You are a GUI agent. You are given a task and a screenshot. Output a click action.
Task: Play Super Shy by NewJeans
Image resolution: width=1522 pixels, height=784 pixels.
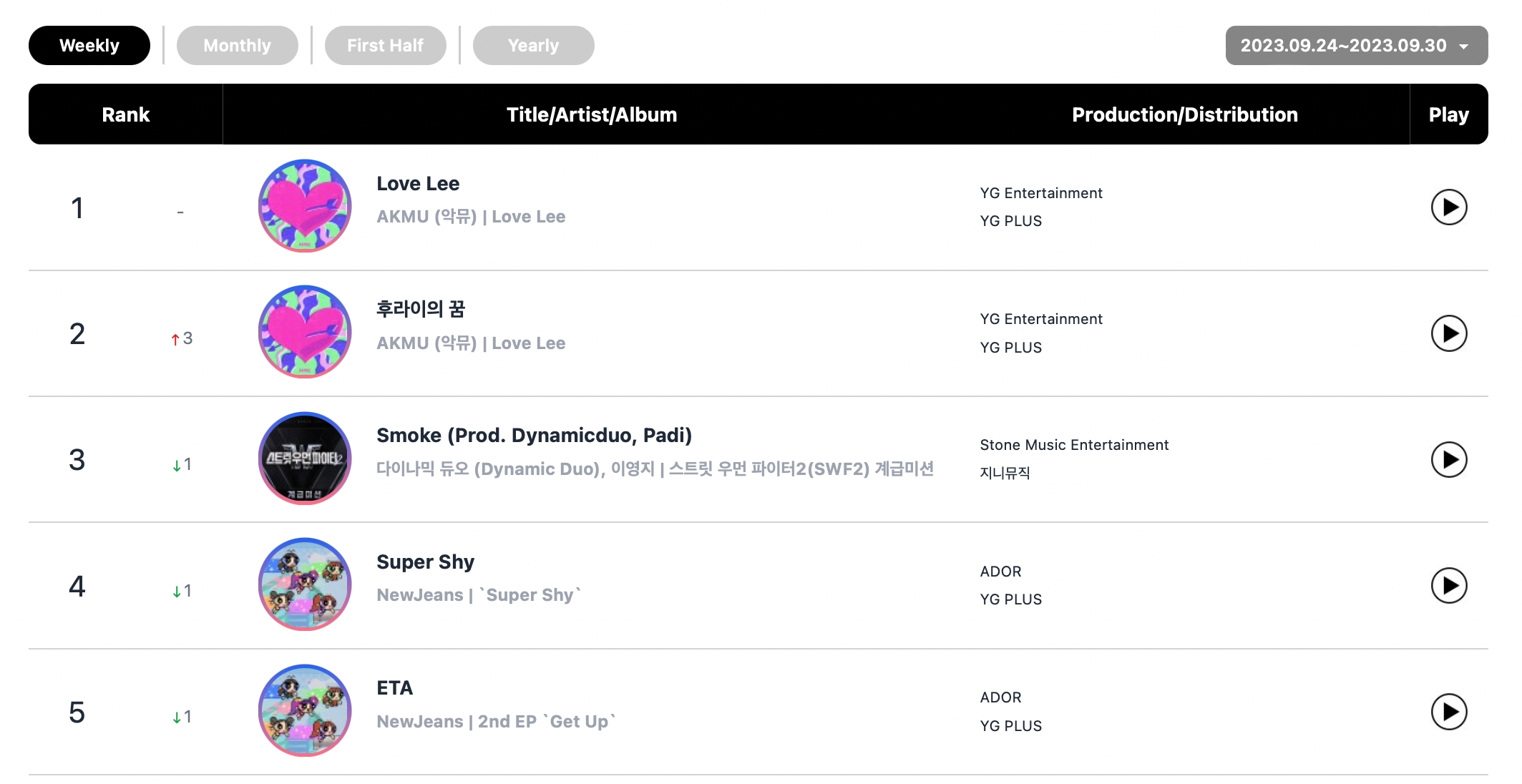1448,586
